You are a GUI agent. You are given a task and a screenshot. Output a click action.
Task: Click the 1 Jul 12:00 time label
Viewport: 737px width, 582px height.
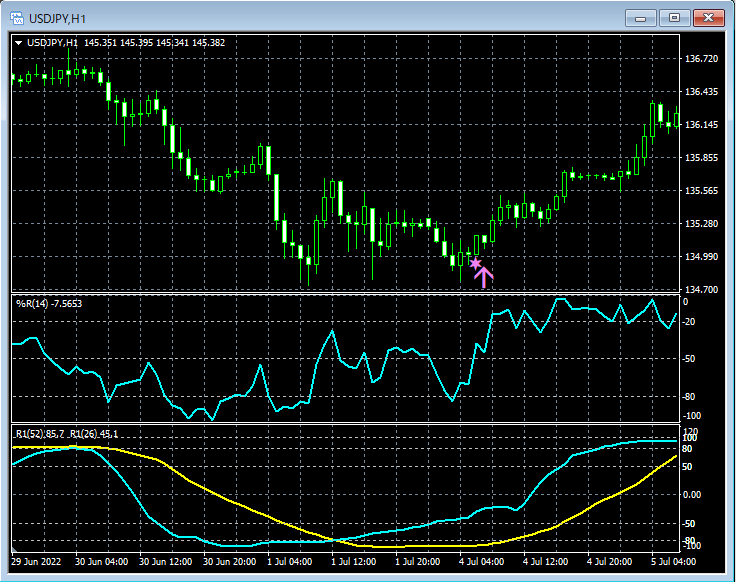pyautogui.click(x=353, y=562)
